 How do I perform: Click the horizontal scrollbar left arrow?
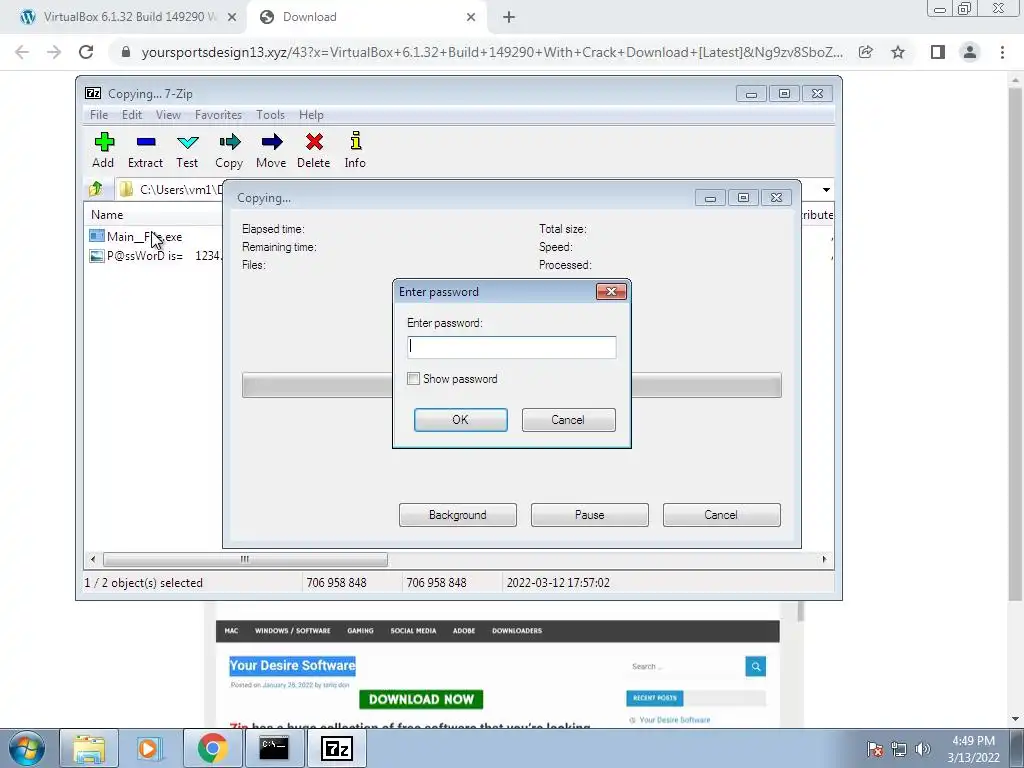pyautogui.click(x=93, y=559)
